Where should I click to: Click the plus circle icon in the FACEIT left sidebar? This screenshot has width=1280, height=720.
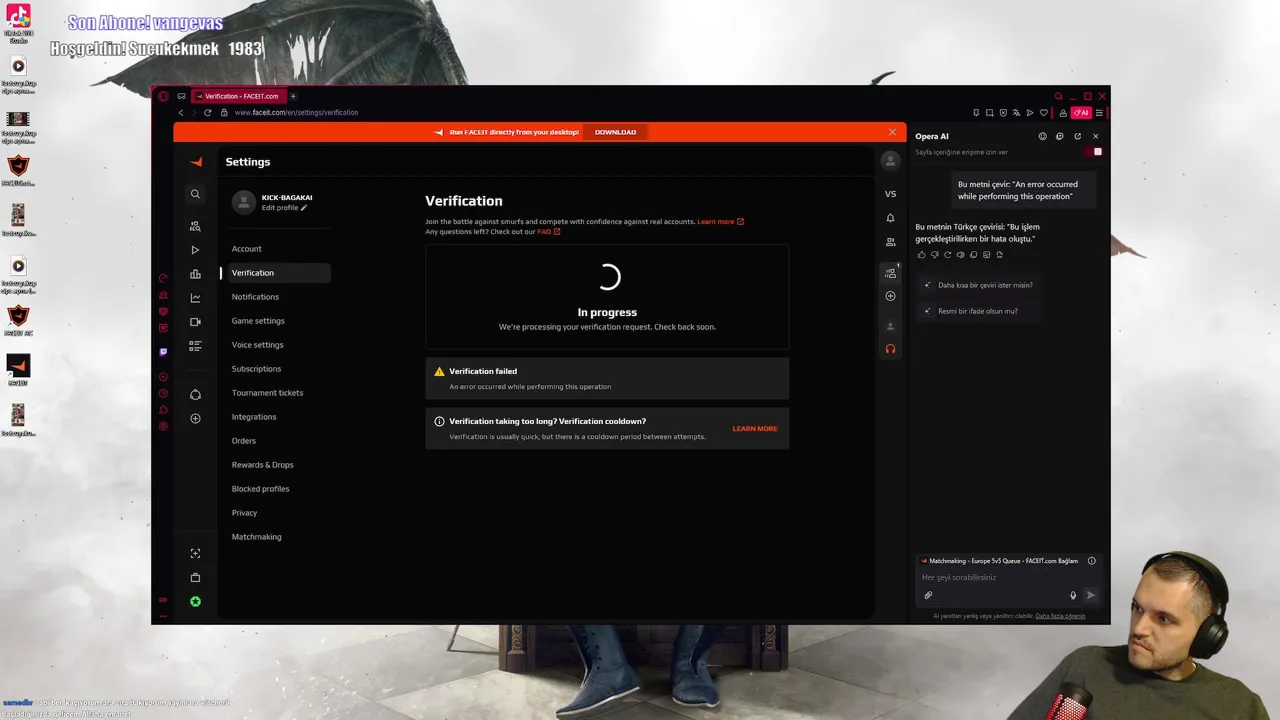coord(195,418)
